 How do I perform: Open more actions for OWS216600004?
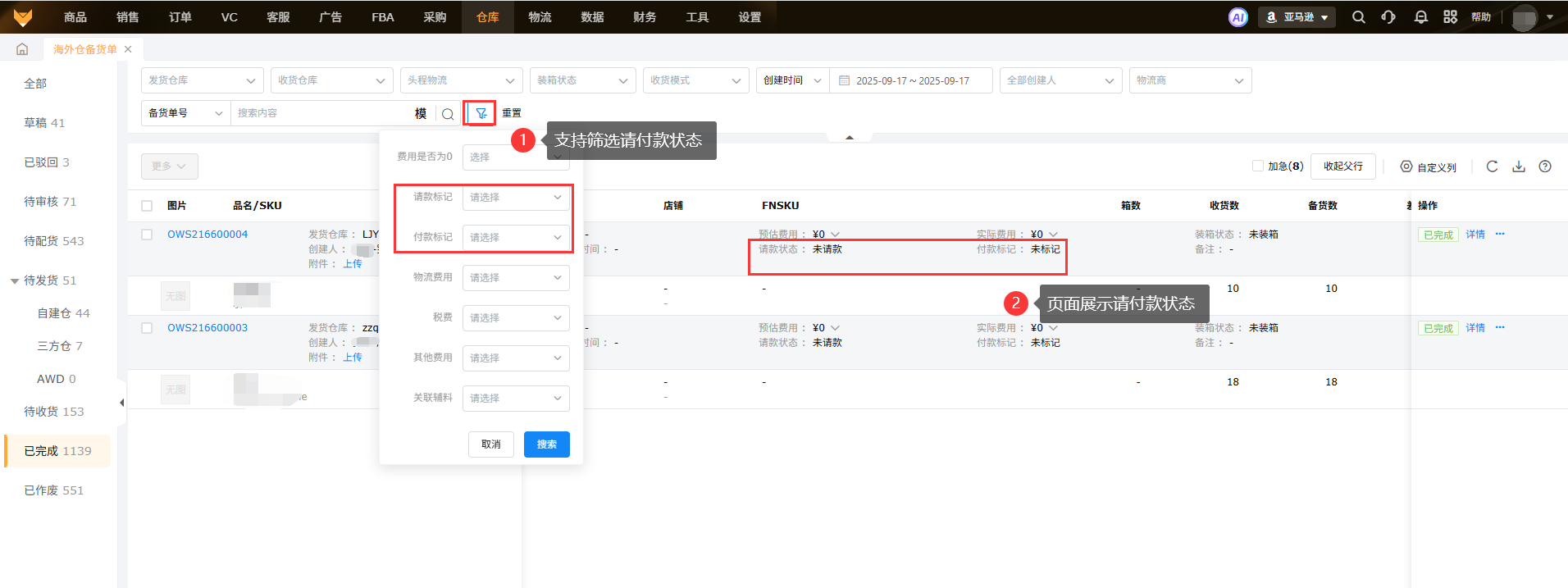click(1500, 234)
